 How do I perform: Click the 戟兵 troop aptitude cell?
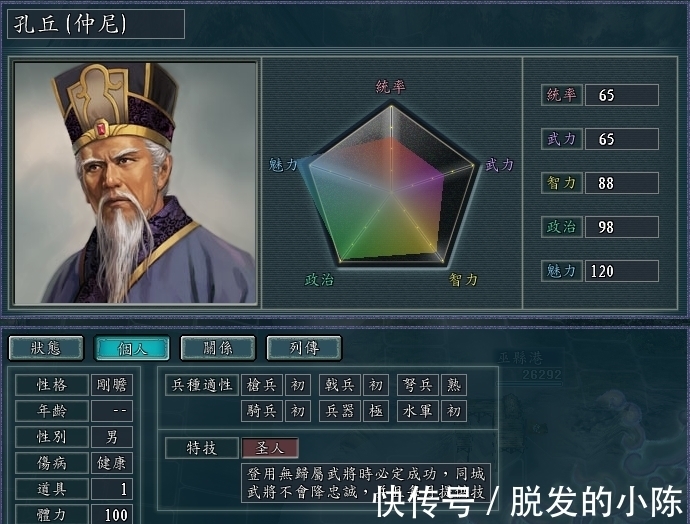pyautogui.click(x=340, y=385)
